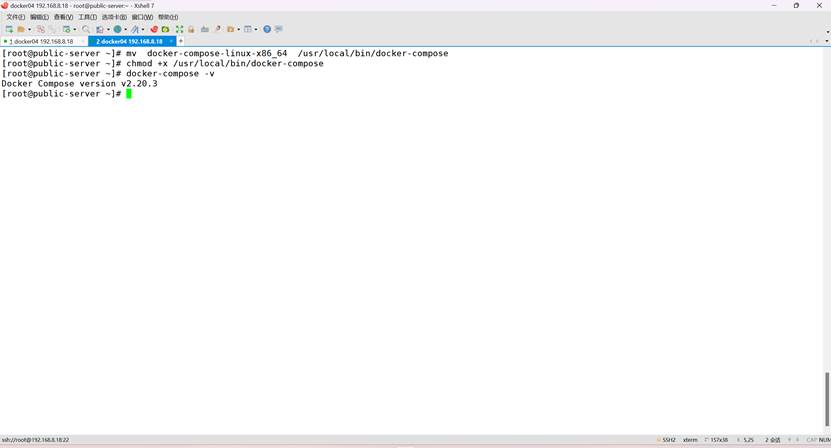
Task: Click the 'Docker Compose version v2.20.3' output line
Action: [x=79, y=83]
